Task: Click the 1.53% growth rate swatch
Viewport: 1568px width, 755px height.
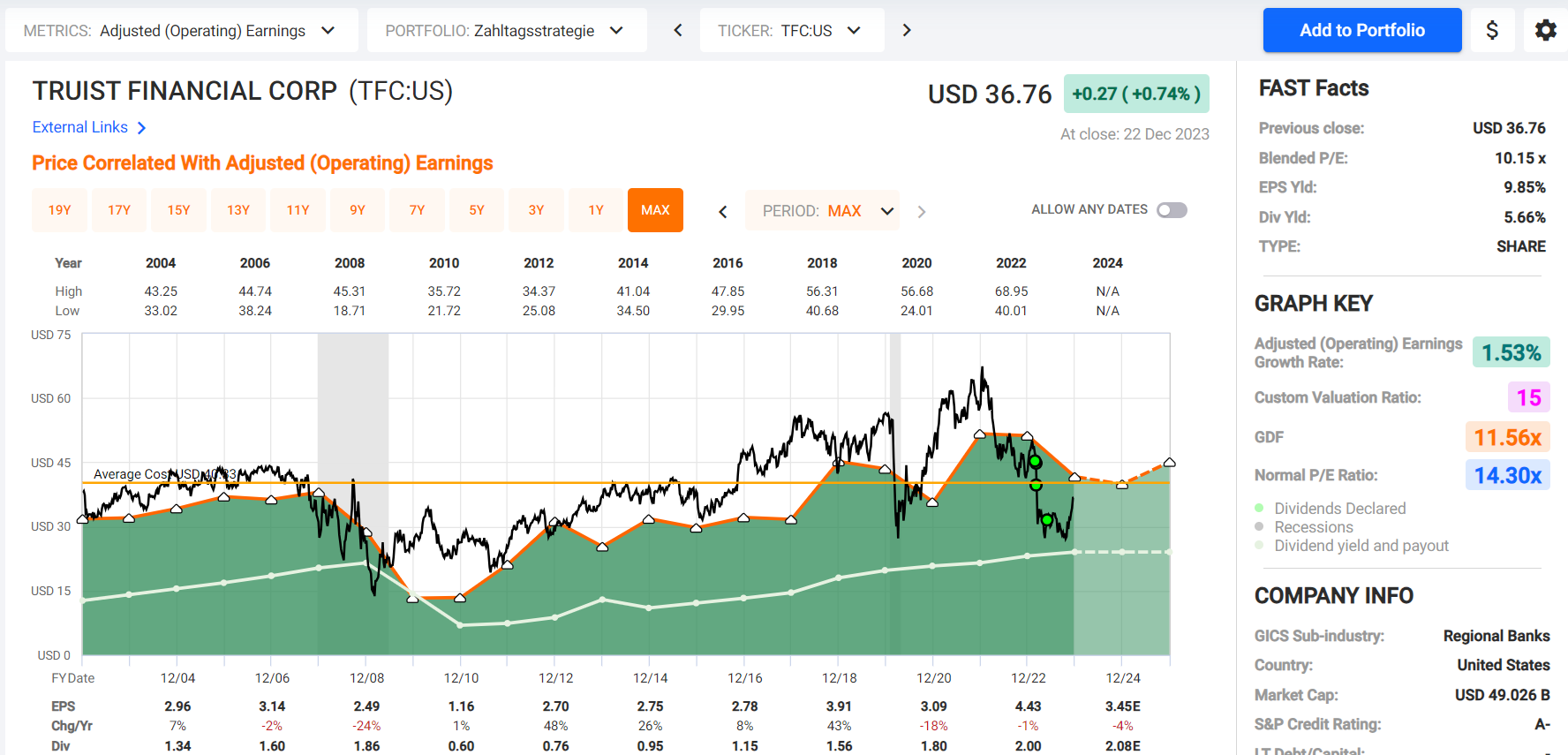Action: pos(1511,353)
